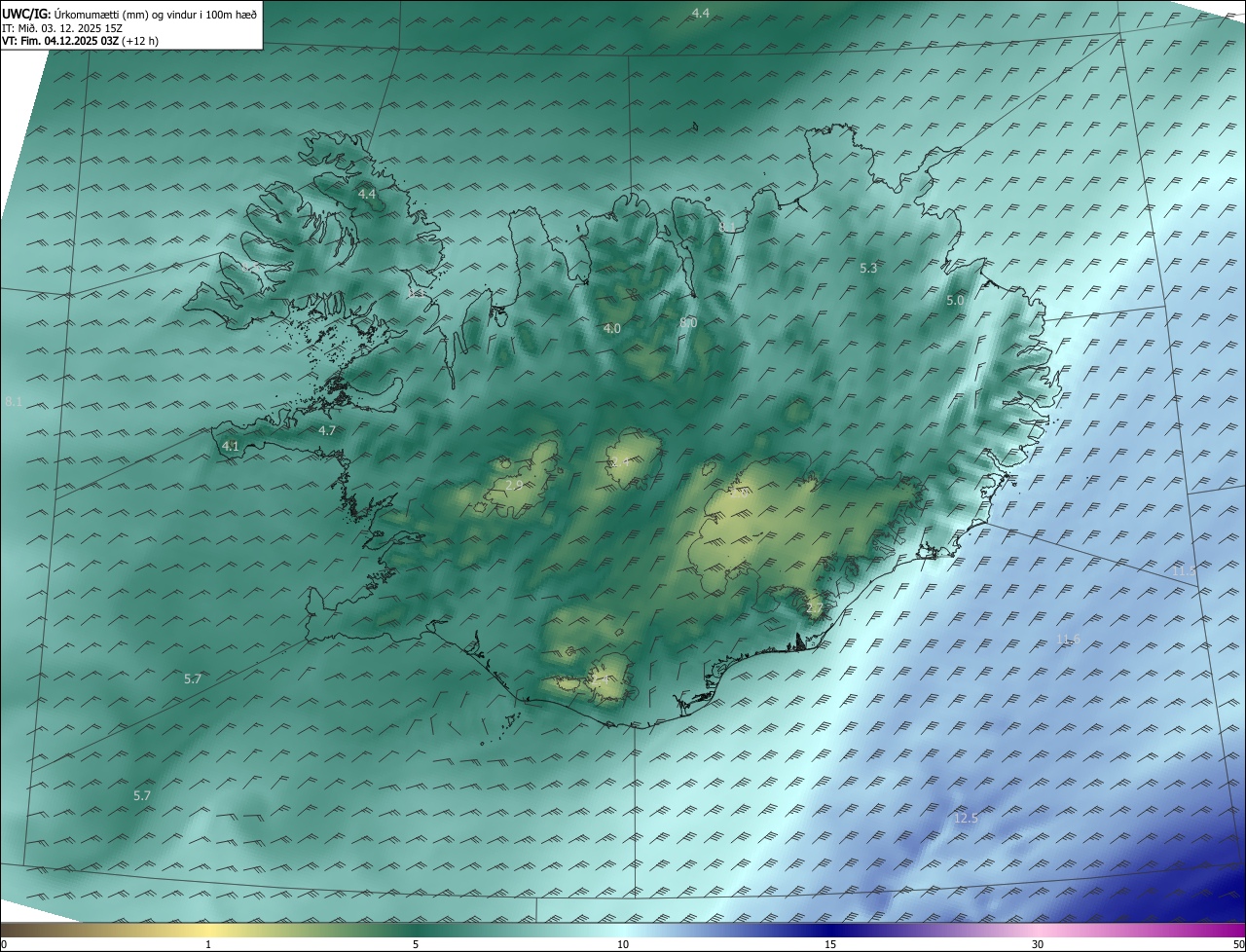Viewport: 1246px width, 952px height.
Task: Click the 8.0 value in north Iceland
Action: tap(688, 322)
